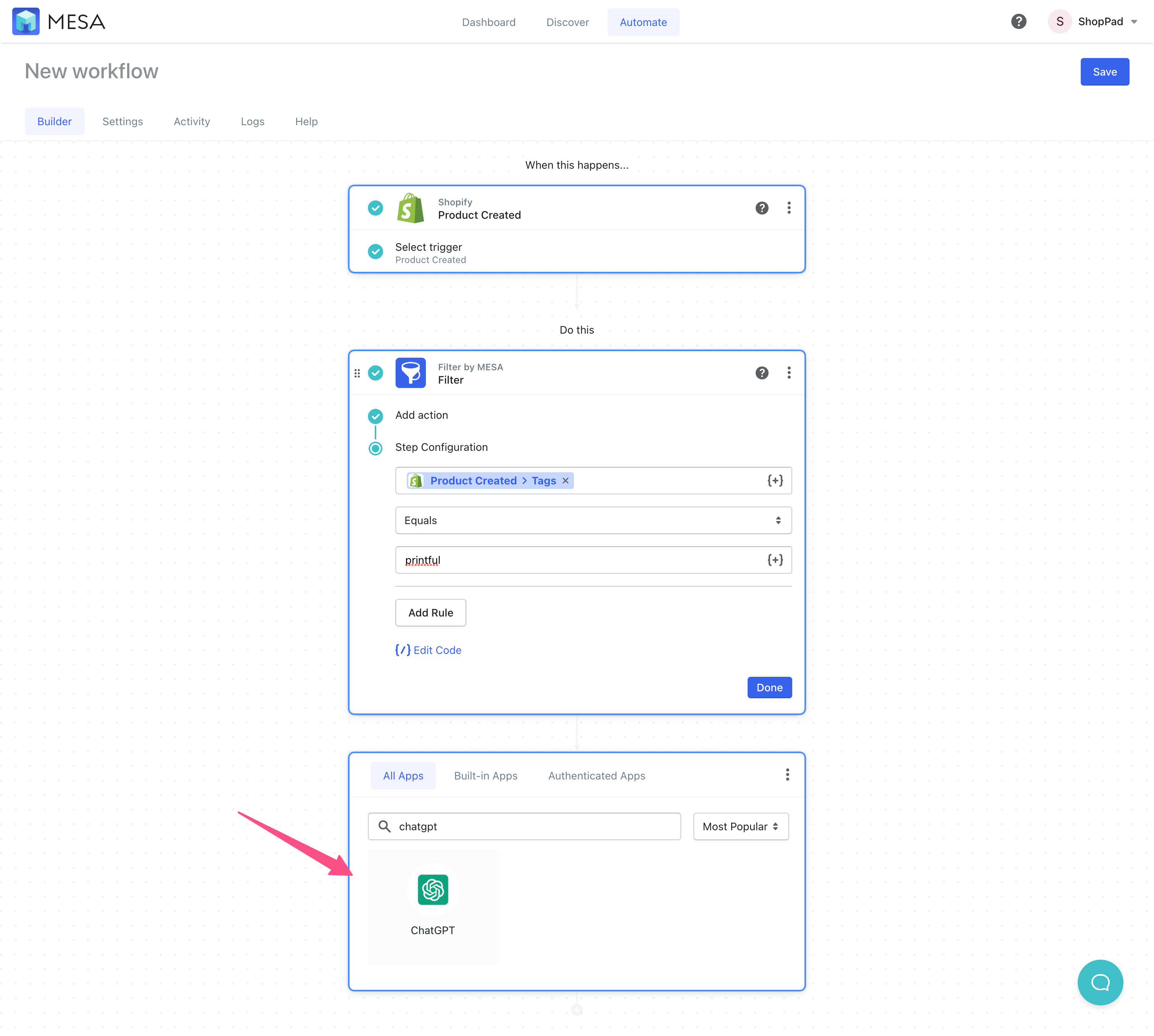Expand the ShopPad account dropdown arrow
1154x1036 pixels.
pos(1134,22)
